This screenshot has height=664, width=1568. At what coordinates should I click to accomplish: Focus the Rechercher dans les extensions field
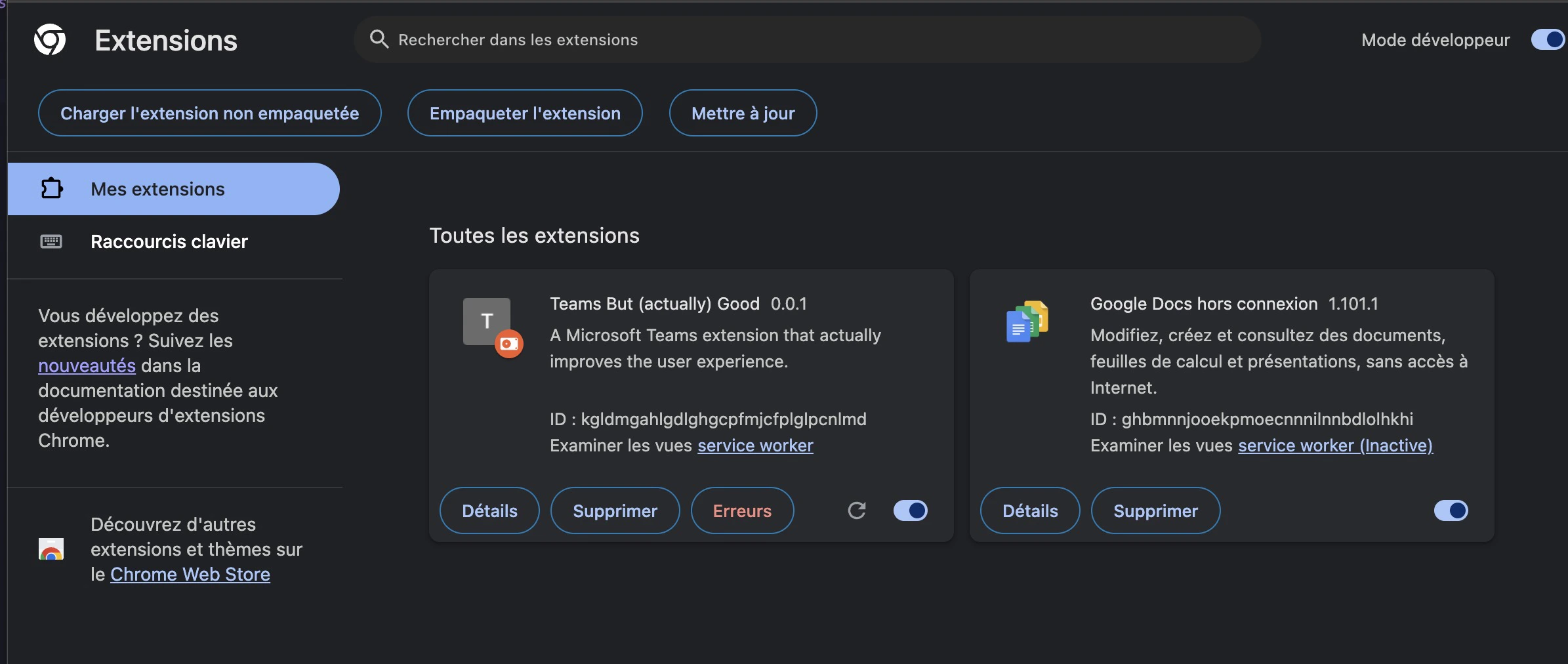(807, 39)
